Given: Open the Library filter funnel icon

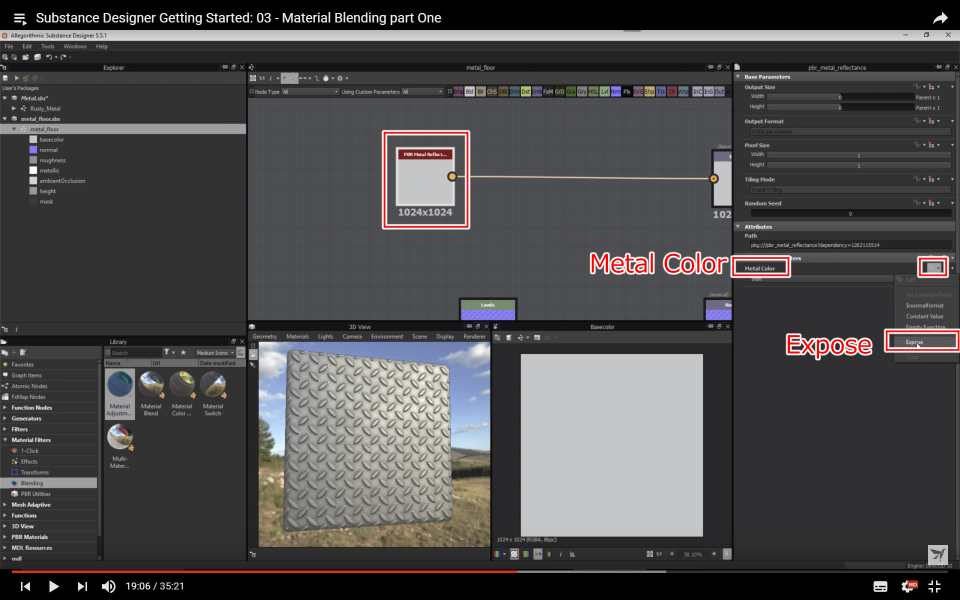Looking at the screenshot, I should point(167,353).
